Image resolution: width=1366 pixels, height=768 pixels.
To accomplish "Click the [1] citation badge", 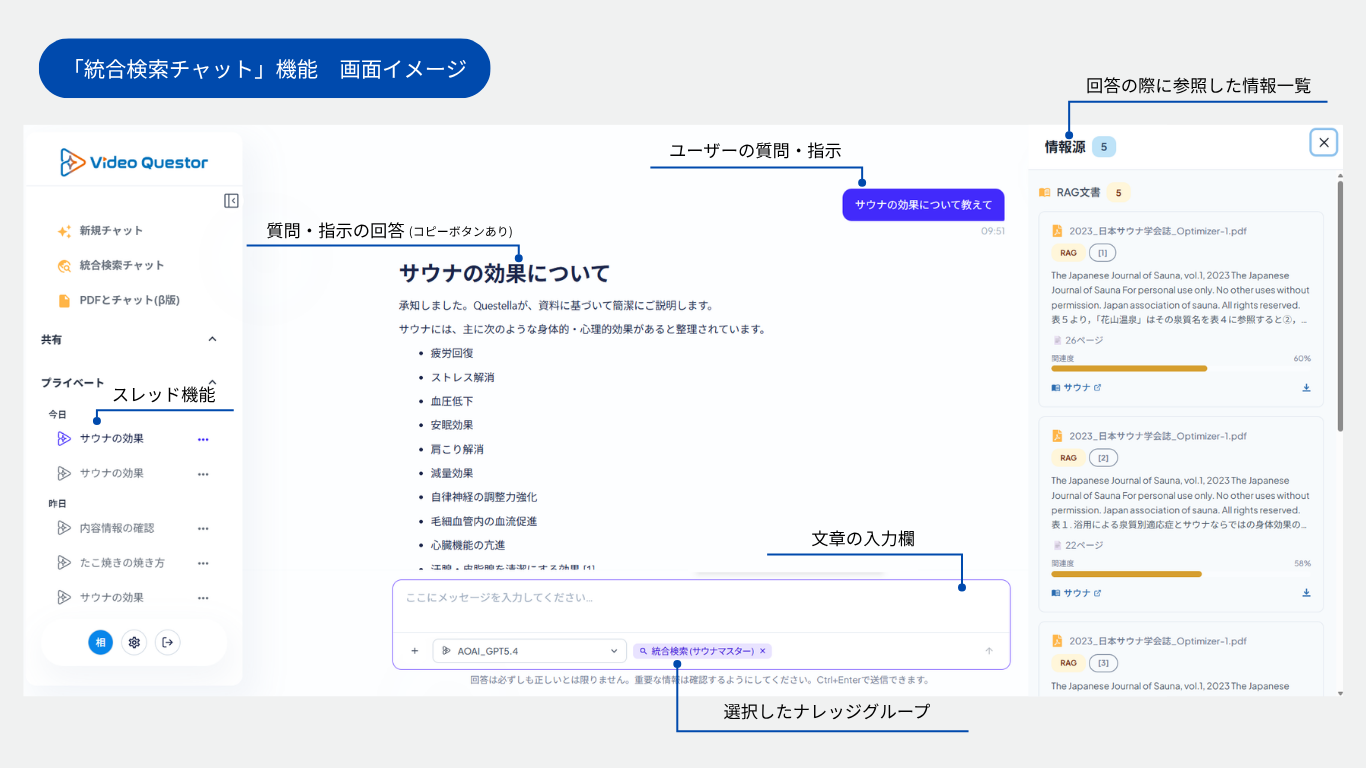I will [x=1102, y=253].
